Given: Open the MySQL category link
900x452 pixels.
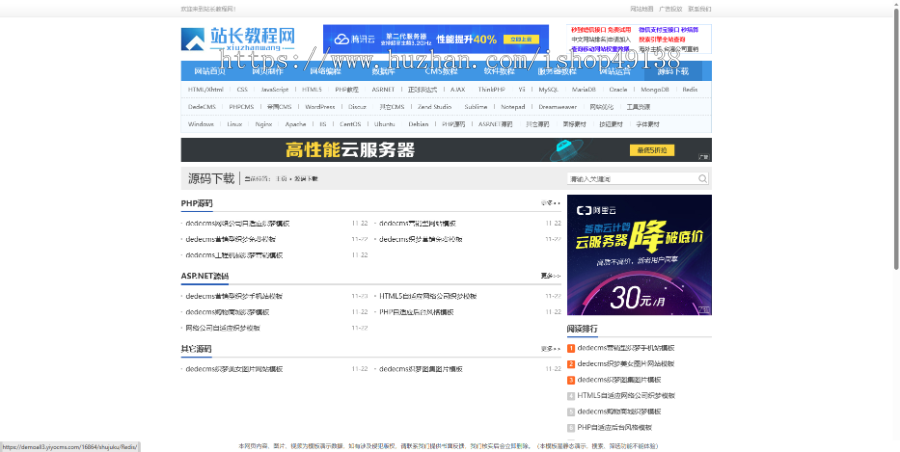Looking at the screenshot, I should point(548,90).
